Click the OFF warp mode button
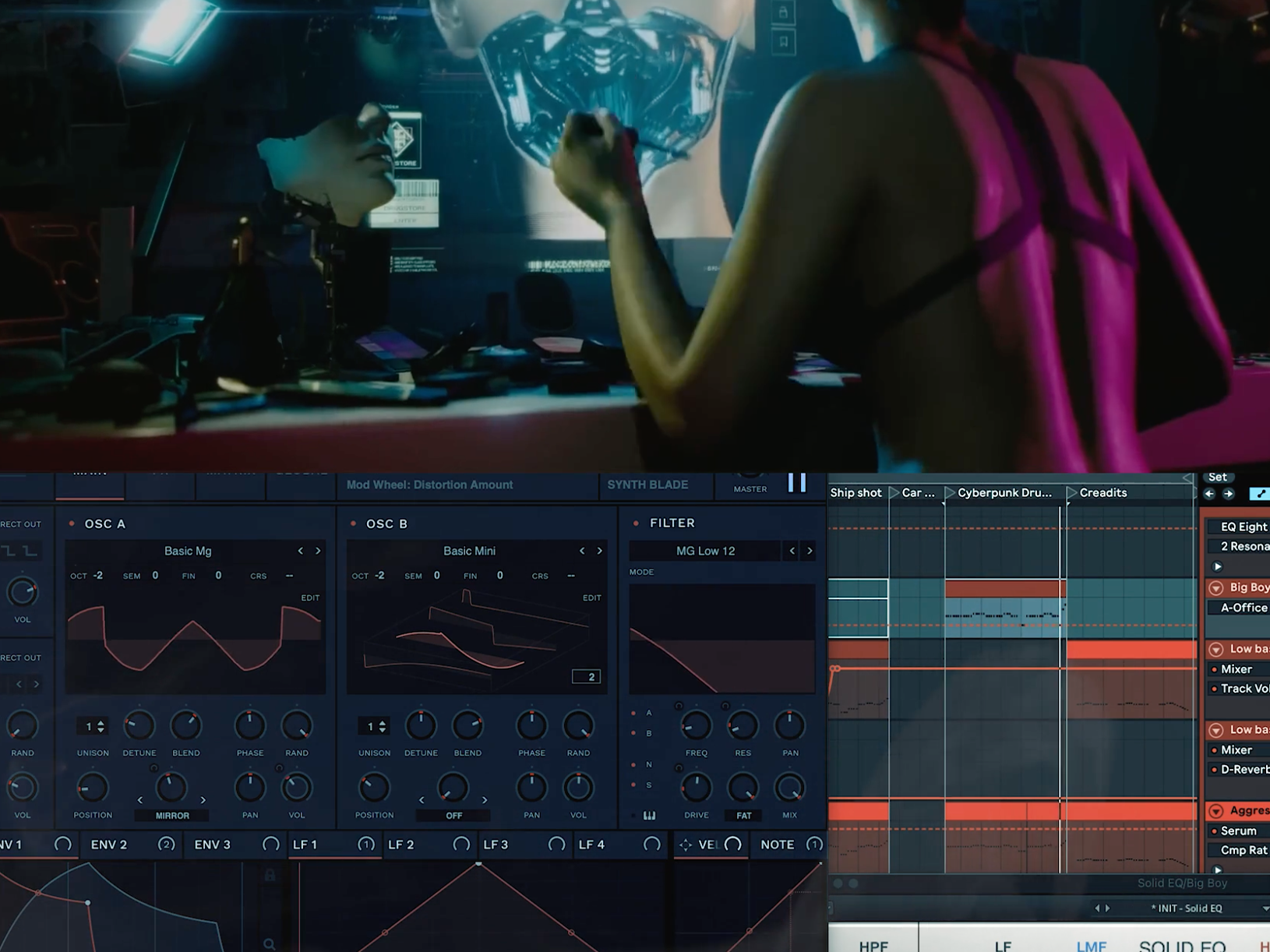 [453, 816]
